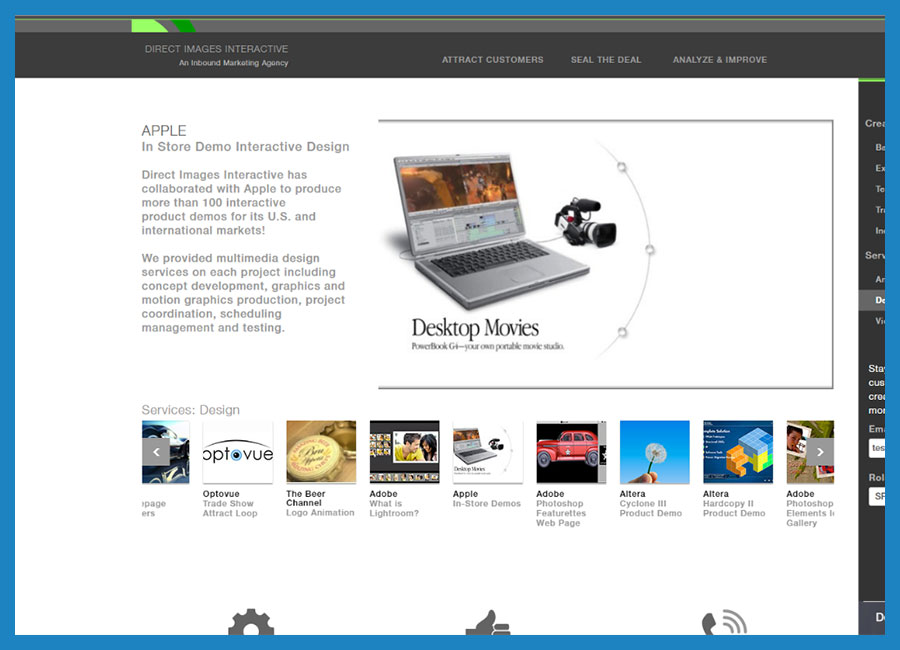Click the Adobe What is Lightroom? link
900x650 pixels.
click(394, 504)
